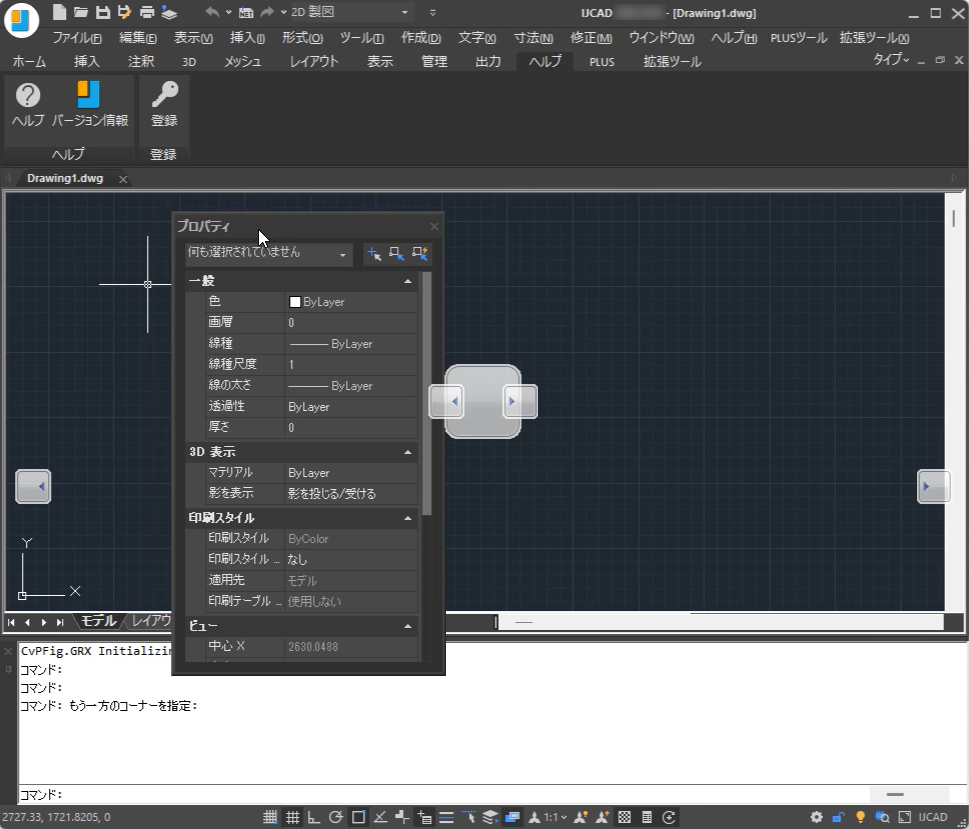Toggle polar tracking in status bar
Image resolution: width=969 pixels, height=829 pixels.
click(x=336, y=817)
